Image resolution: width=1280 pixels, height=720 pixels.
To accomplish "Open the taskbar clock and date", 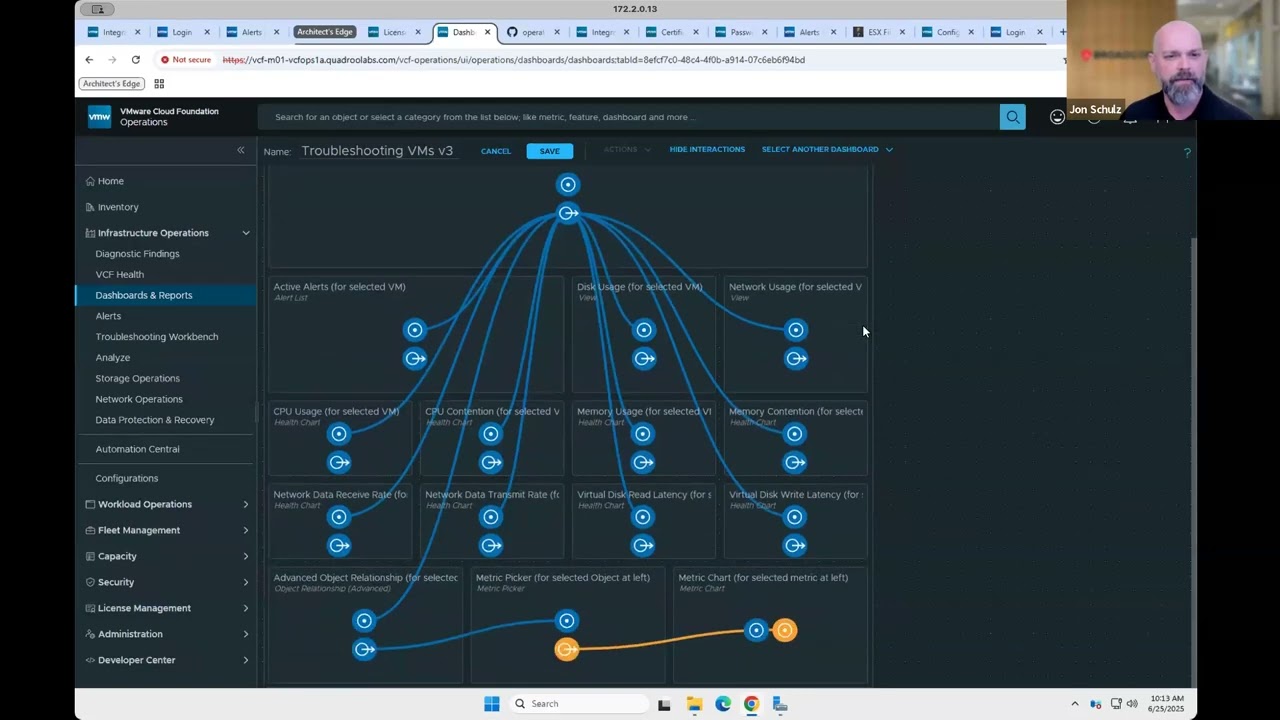I will (1166, 704).
